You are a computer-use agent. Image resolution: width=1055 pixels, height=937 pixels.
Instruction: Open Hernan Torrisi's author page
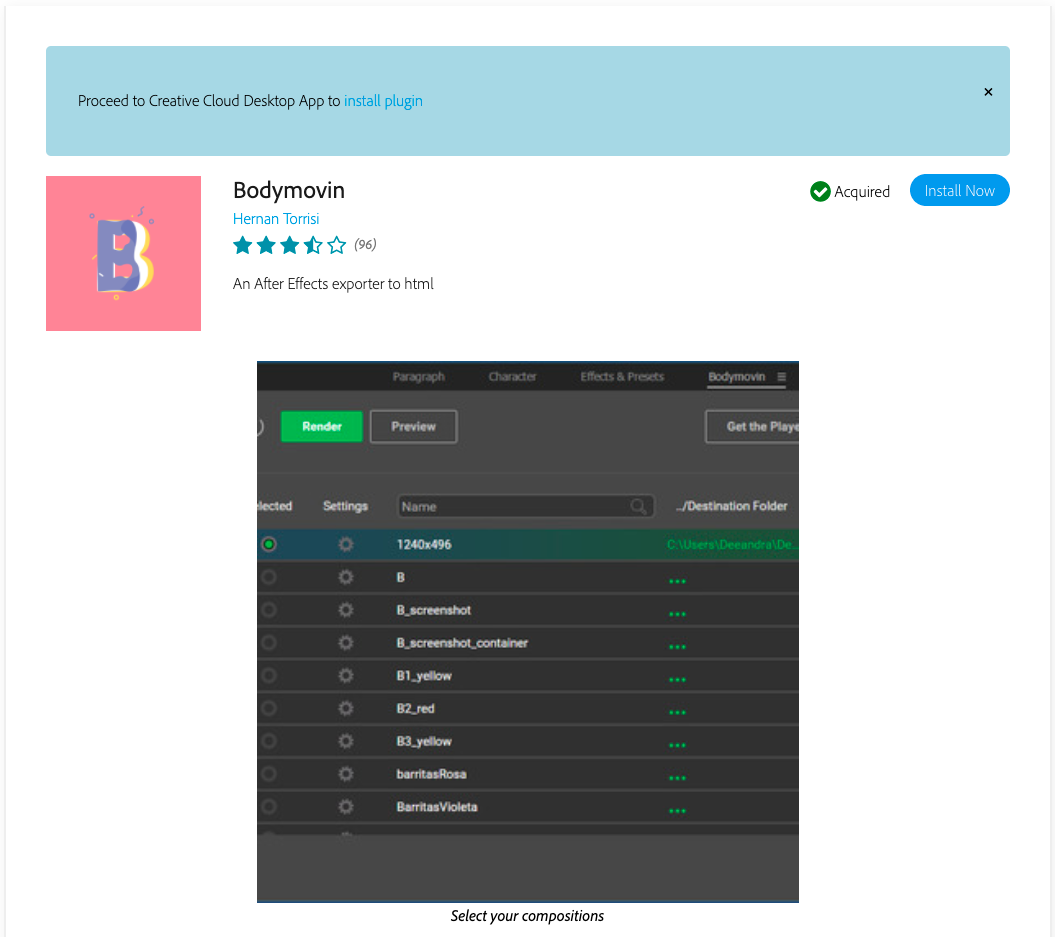tap(276, 219)
